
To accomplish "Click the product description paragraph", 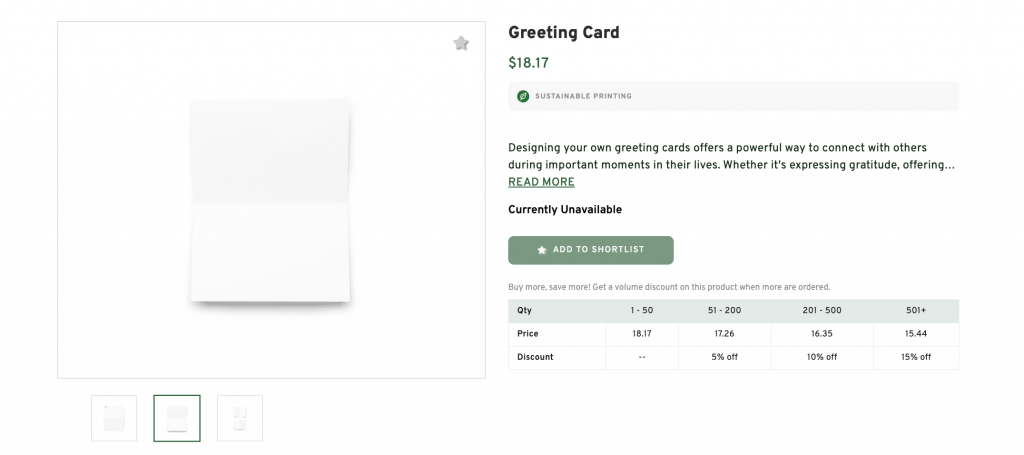I will click(x=731, y=157).
